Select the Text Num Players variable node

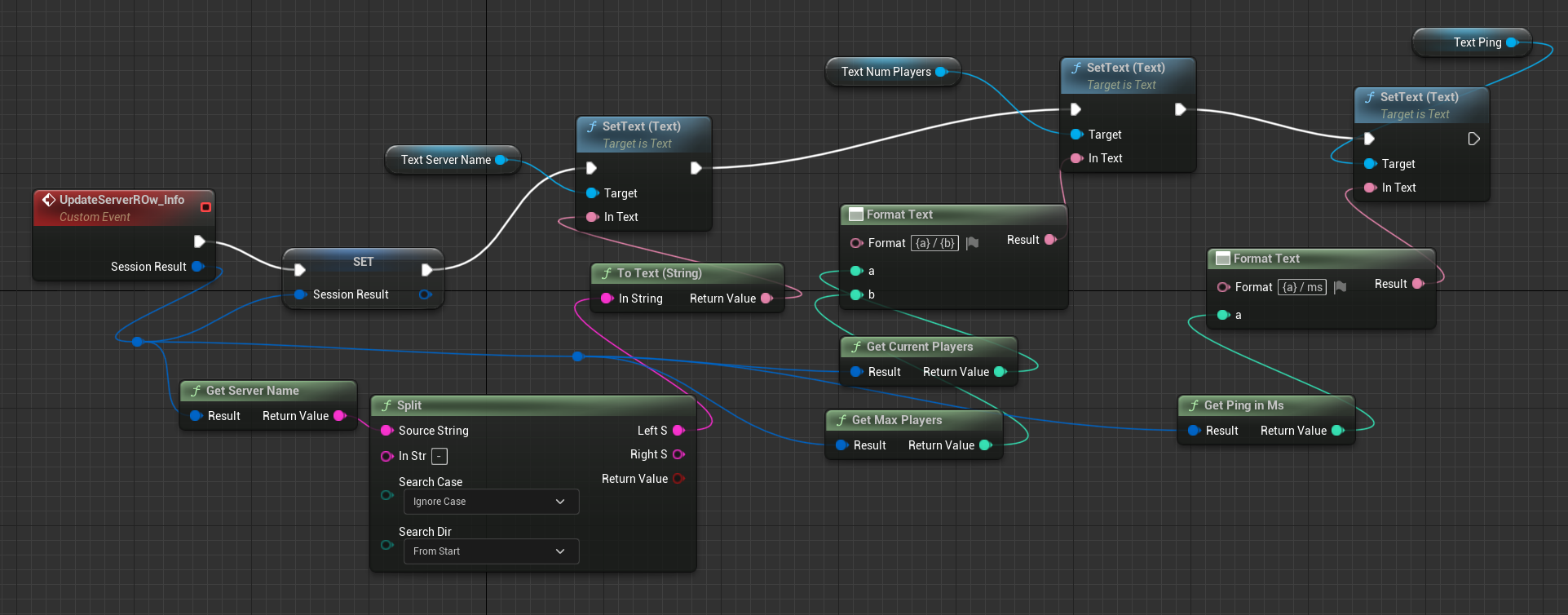click(x=885, y=72)
